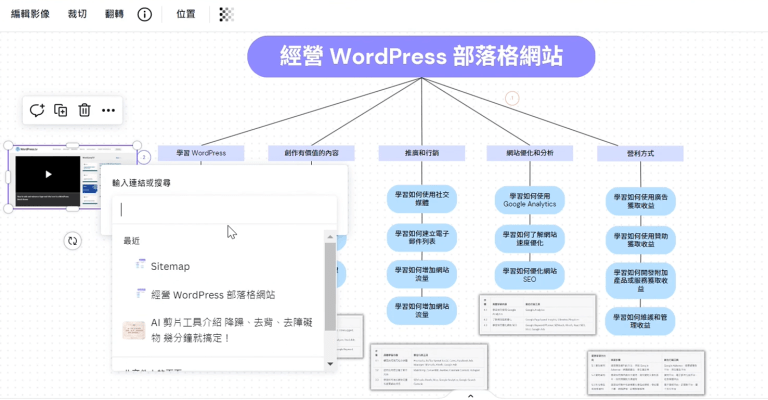Click 翻轉 flip button
The height and width of the screenshot is (400, 768).
(x=114, y=14)
